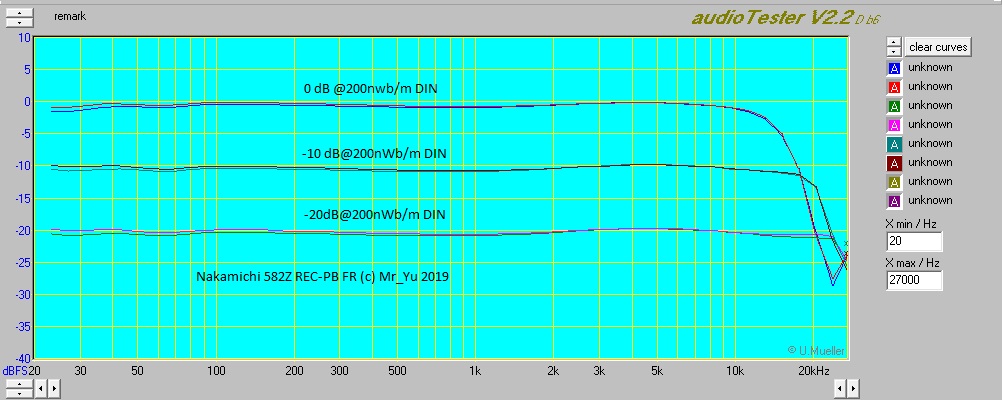
Task: Click the remark label above the graph
Action: [x=70, y=17]
